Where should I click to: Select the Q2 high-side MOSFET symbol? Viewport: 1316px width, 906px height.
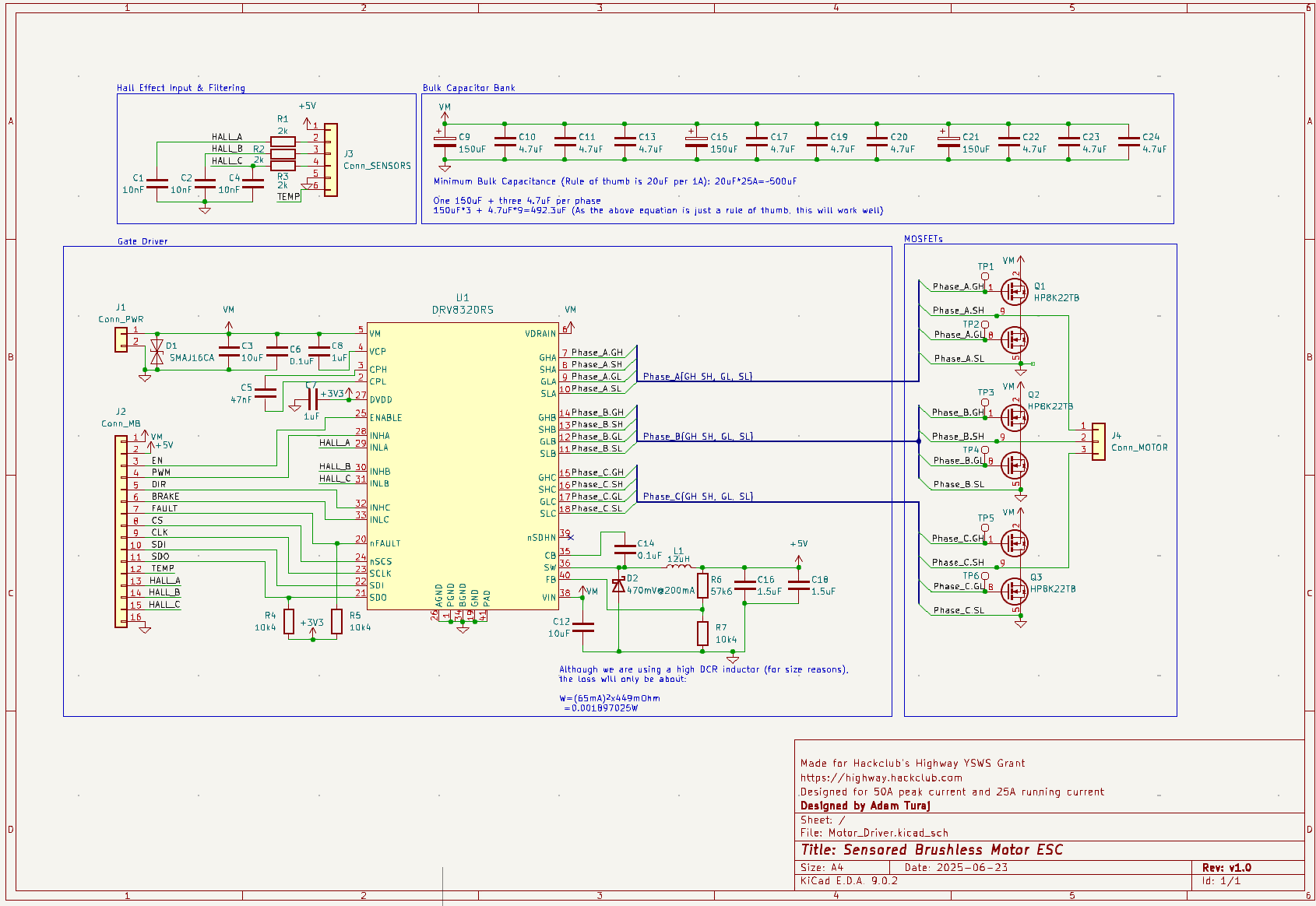point(1014,417)
